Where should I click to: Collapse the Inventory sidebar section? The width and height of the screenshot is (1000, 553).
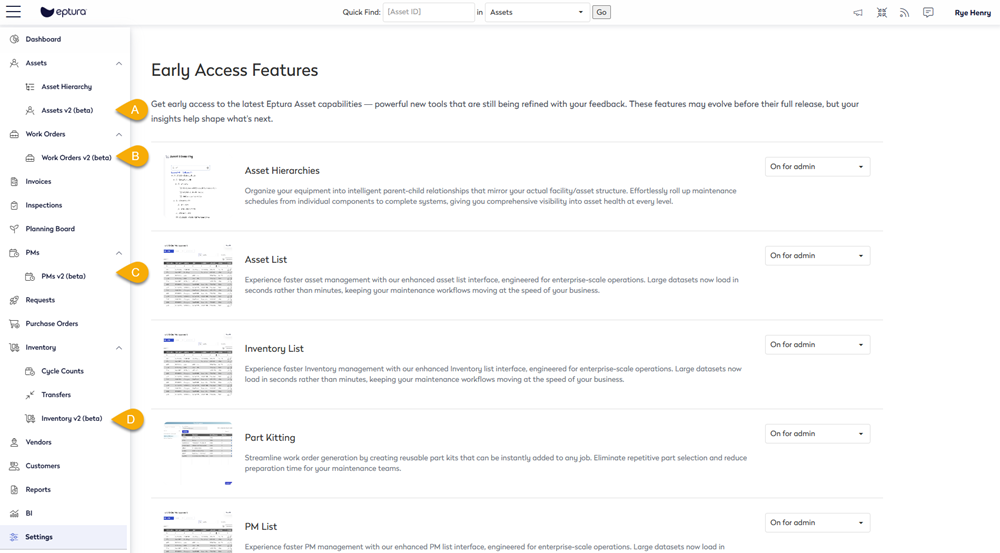pos(119,348)
